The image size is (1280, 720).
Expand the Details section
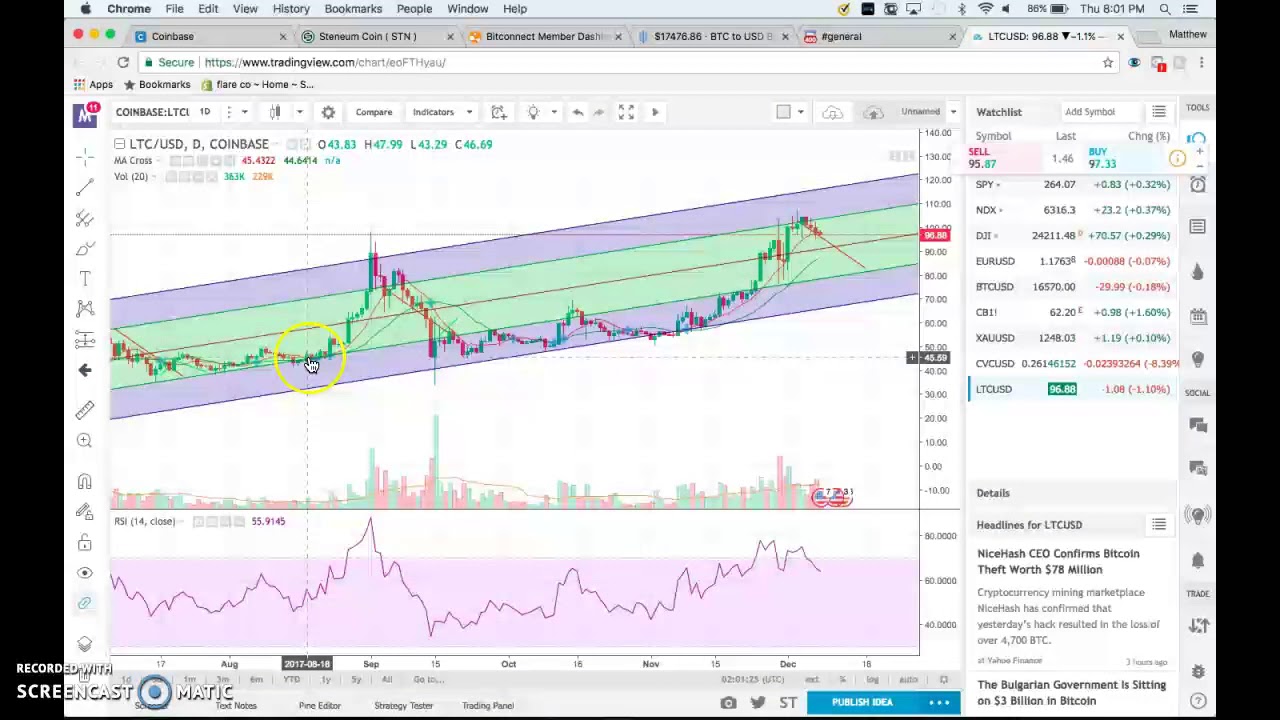[x=993, y=493]
